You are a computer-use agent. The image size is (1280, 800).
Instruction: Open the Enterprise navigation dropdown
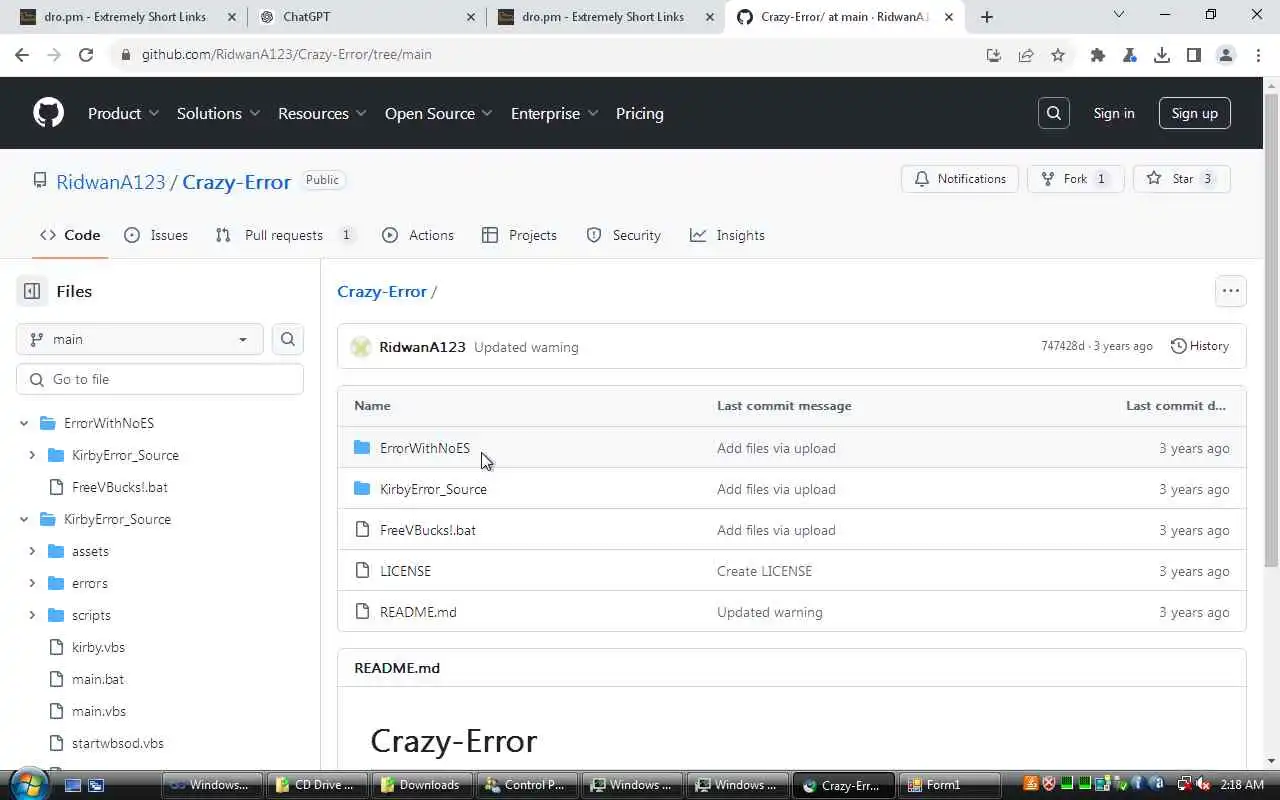554,113
